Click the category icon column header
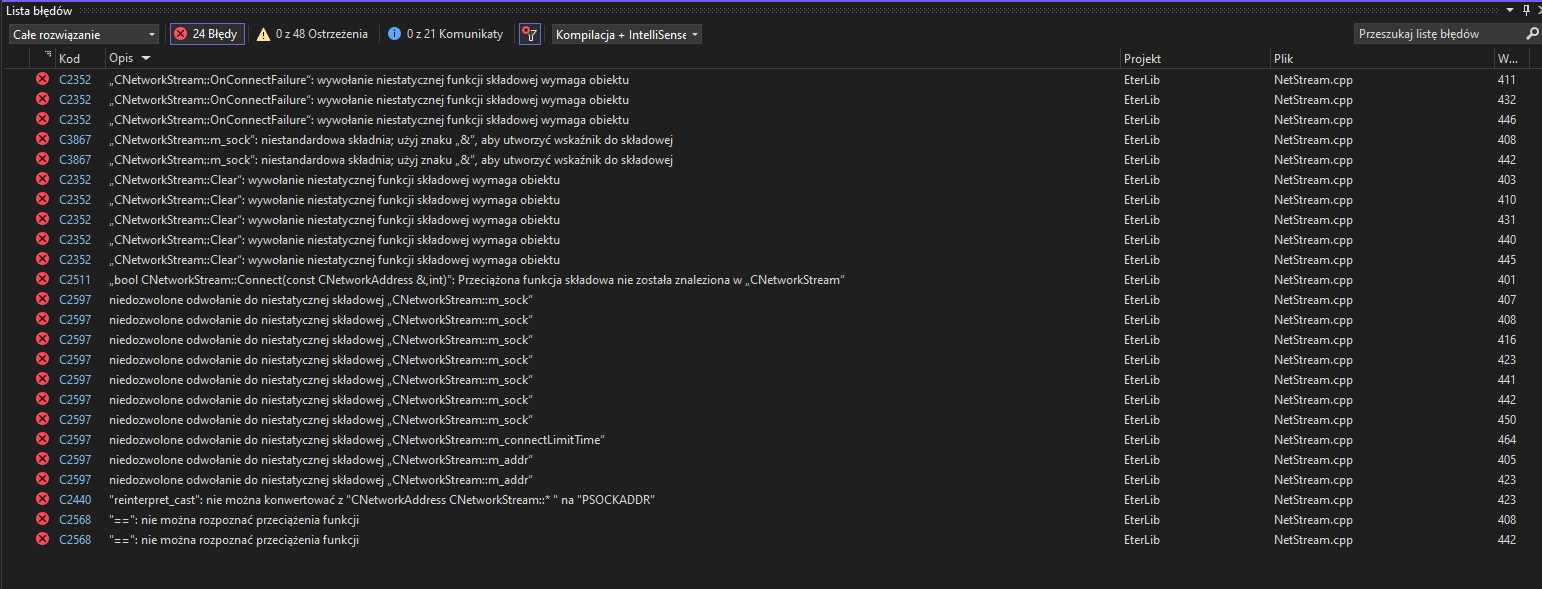Screen dimensions: 1542x589 [47, 58]
